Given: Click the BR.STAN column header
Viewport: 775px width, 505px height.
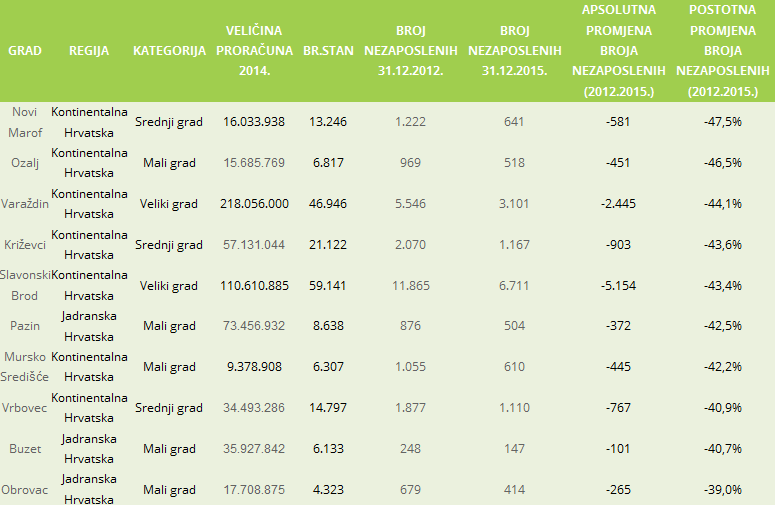Looking at the screenshot, I should tap(328, 50).
